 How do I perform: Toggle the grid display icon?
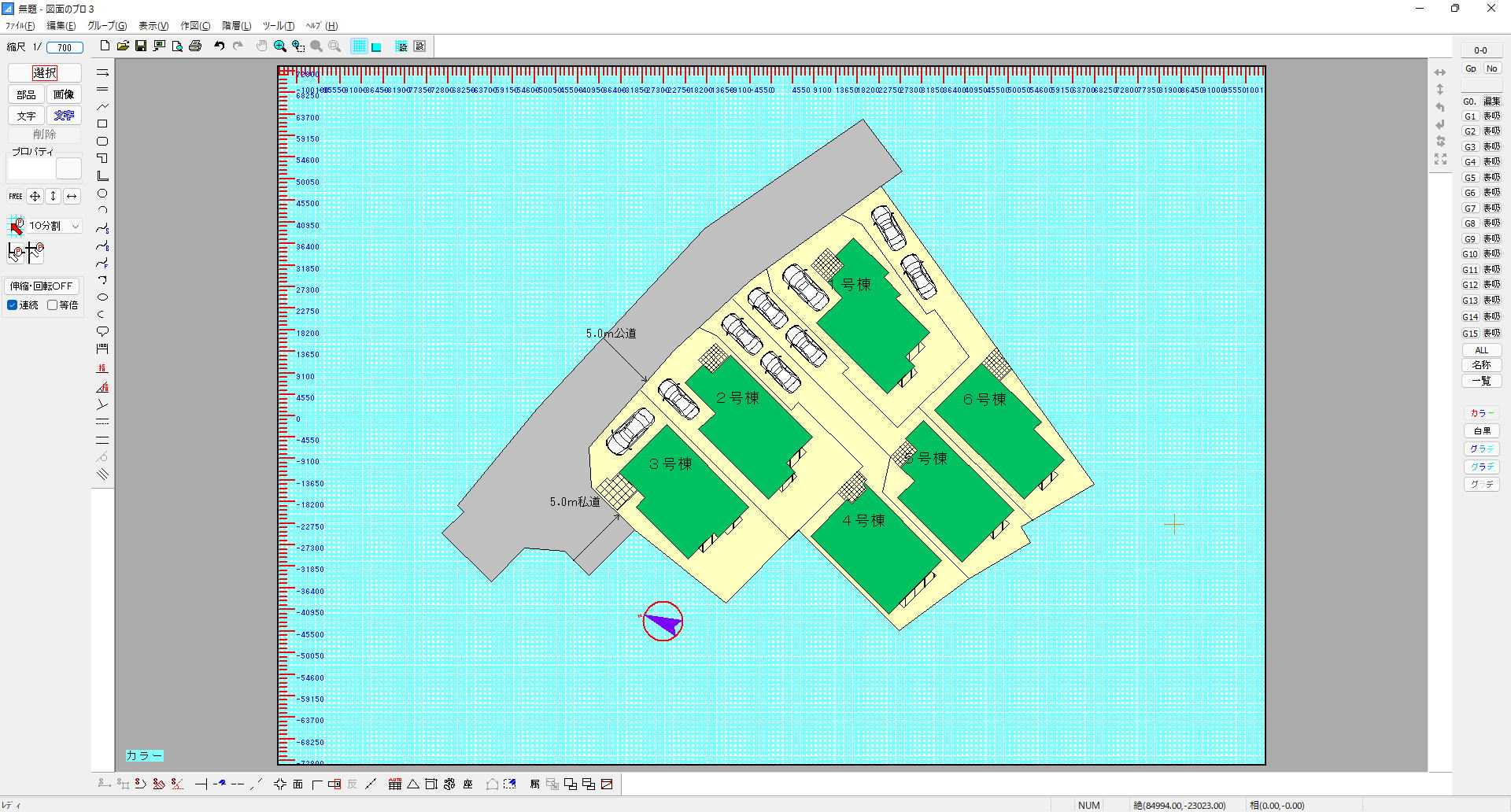359,46
